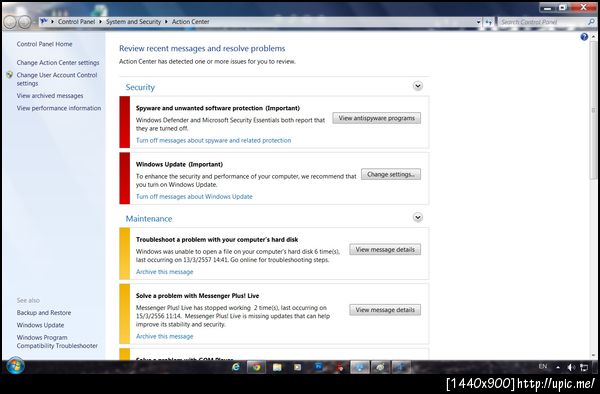Image resolution: width=600 pixels, height=394 pixels.
Task: Launch Internet Explorer from the taskbar
Action: coord(236,367)
